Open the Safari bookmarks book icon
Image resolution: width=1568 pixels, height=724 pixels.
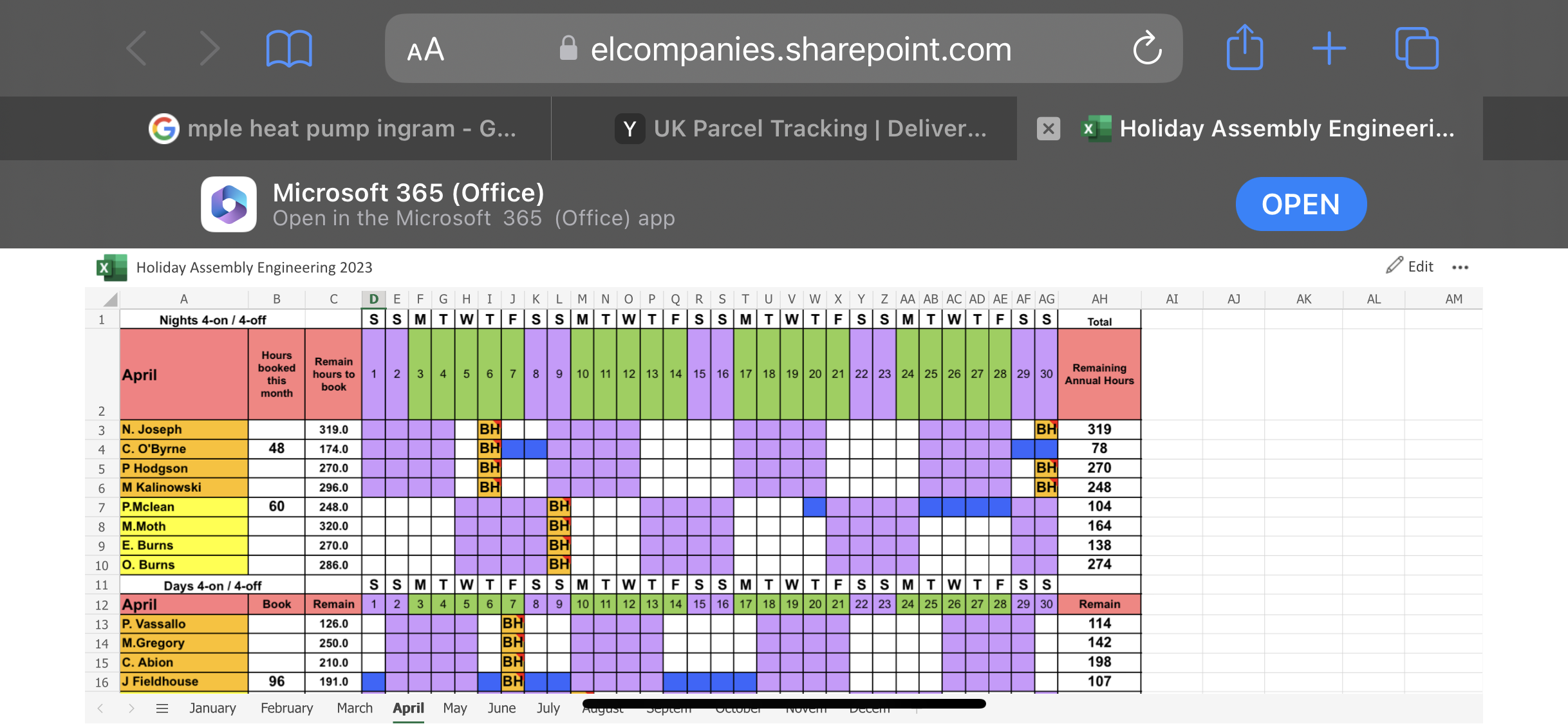[x=289, y=49]
